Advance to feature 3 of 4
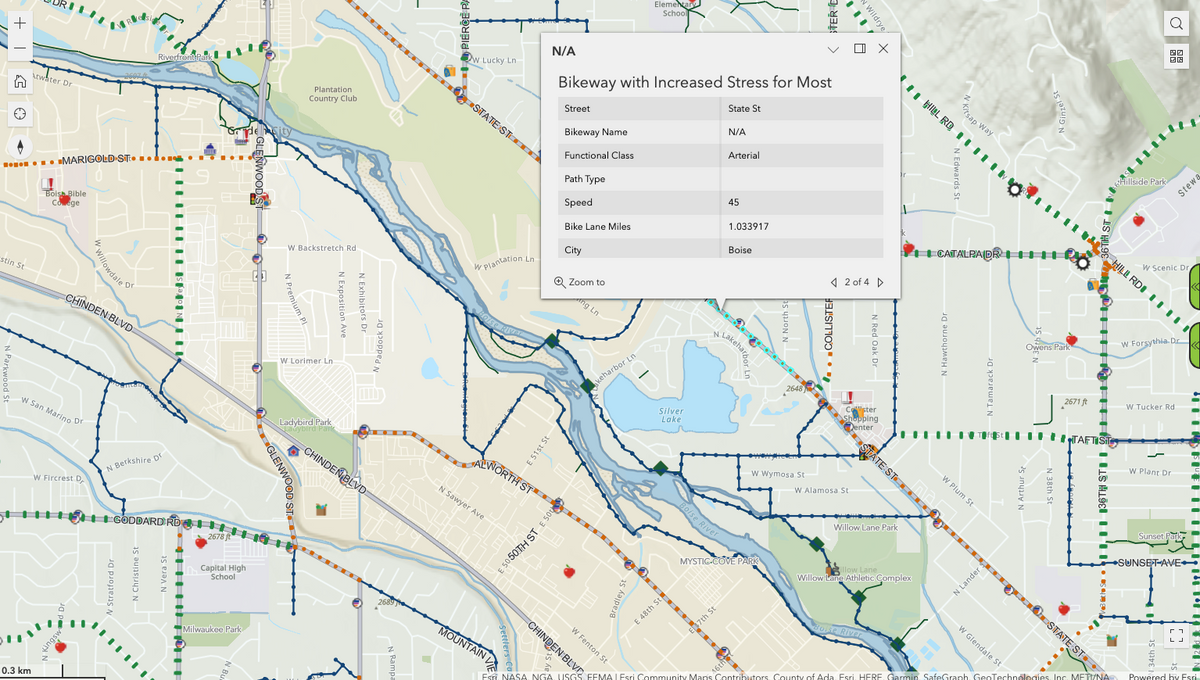This screenshot has height=680, width=1200. (880, 282)
